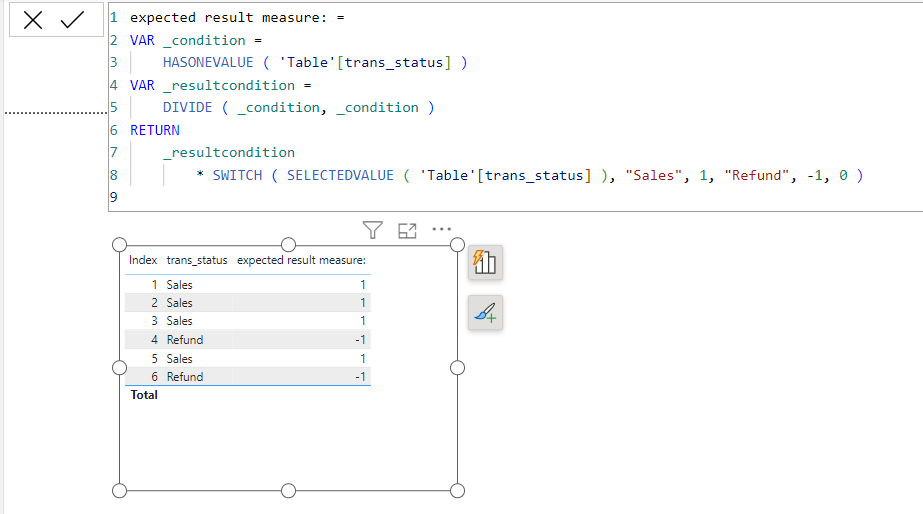The height and width of the screenshot is (514, 923).
Task: Open More options ellipsis on visual
Action: coord(441,229)
